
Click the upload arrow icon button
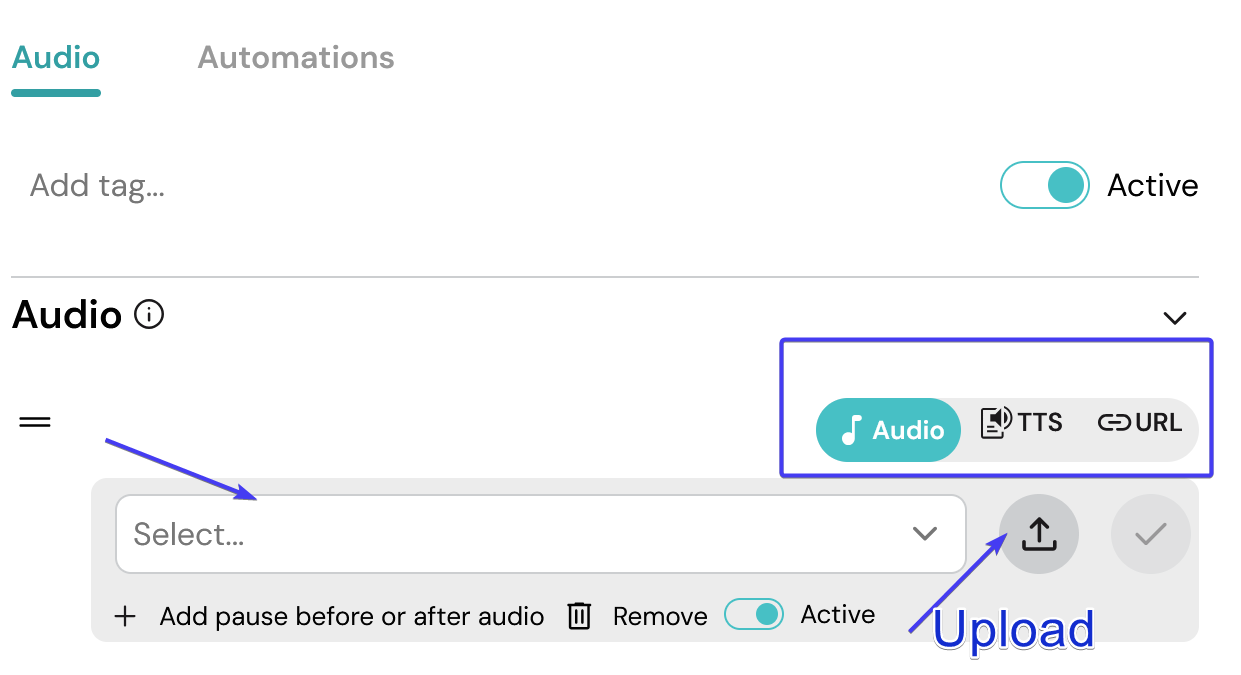tap(1039, 534)
